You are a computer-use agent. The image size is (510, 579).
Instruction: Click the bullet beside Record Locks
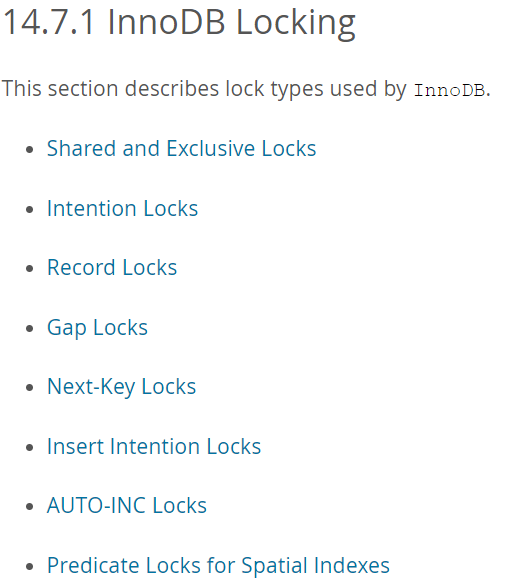coord(30,268)
